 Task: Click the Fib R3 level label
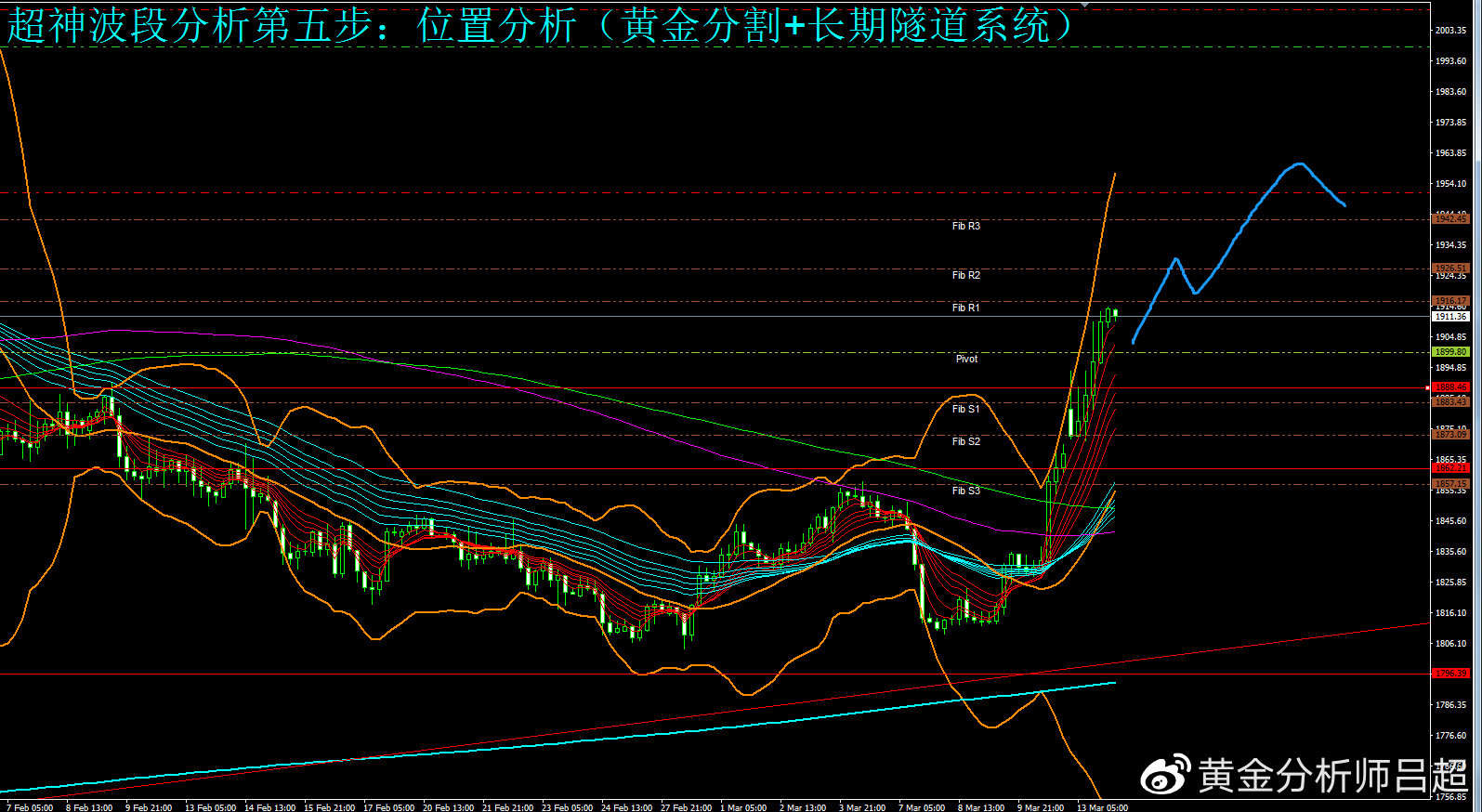[965, 226]
